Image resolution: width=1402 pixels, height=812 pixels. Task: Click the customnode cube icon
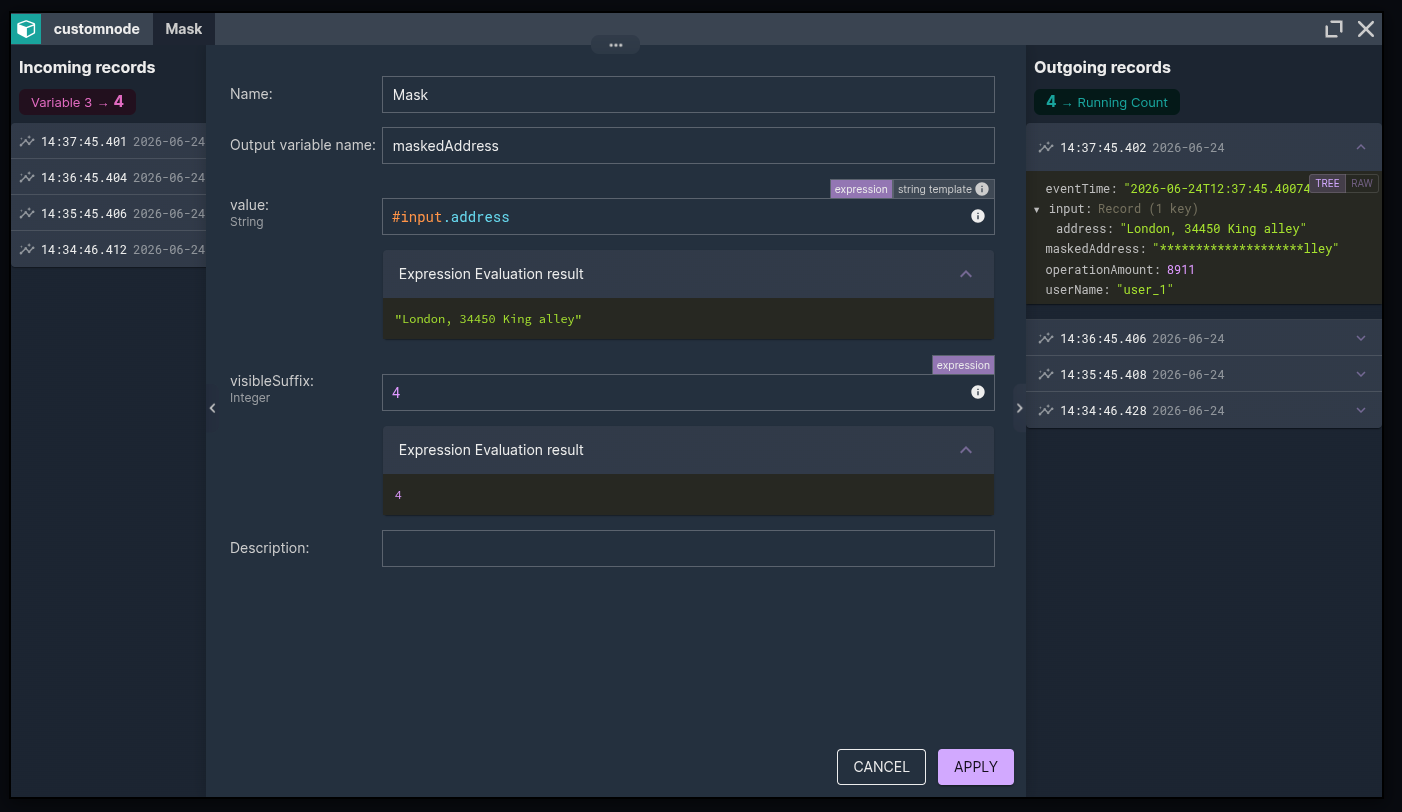tap(26, 29)
